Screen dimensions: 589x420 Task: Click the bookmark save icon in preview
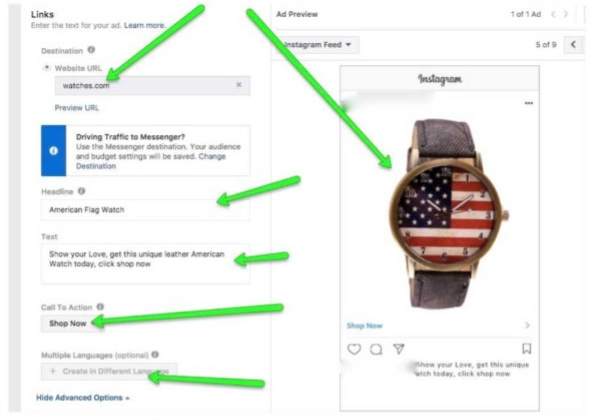pyautogui.click(x=527, y=349)
